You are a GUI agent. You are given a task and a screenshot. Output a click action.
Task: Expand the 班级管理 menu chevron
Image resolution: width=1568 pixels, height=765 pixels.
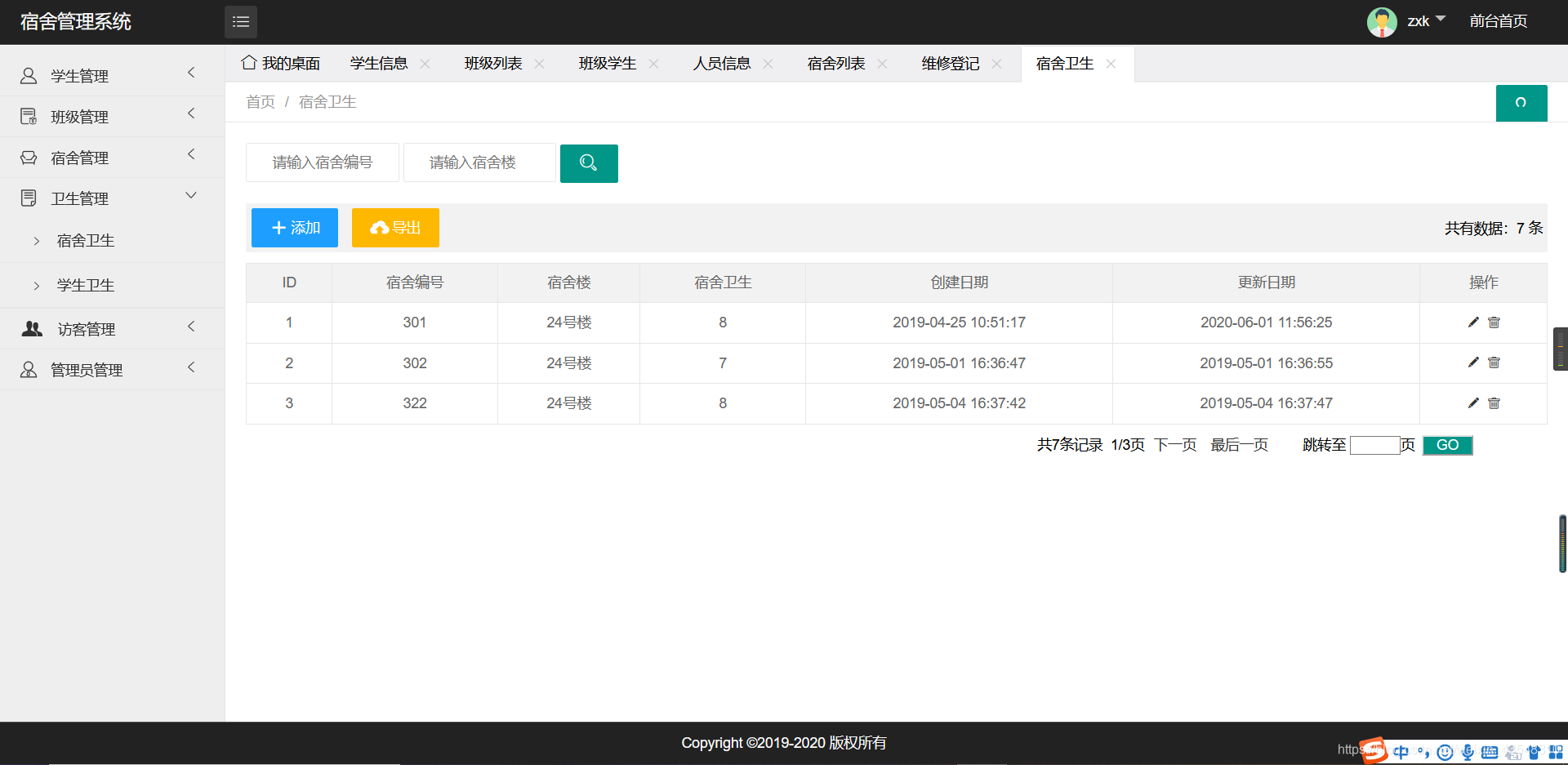[x=191, y=113]
